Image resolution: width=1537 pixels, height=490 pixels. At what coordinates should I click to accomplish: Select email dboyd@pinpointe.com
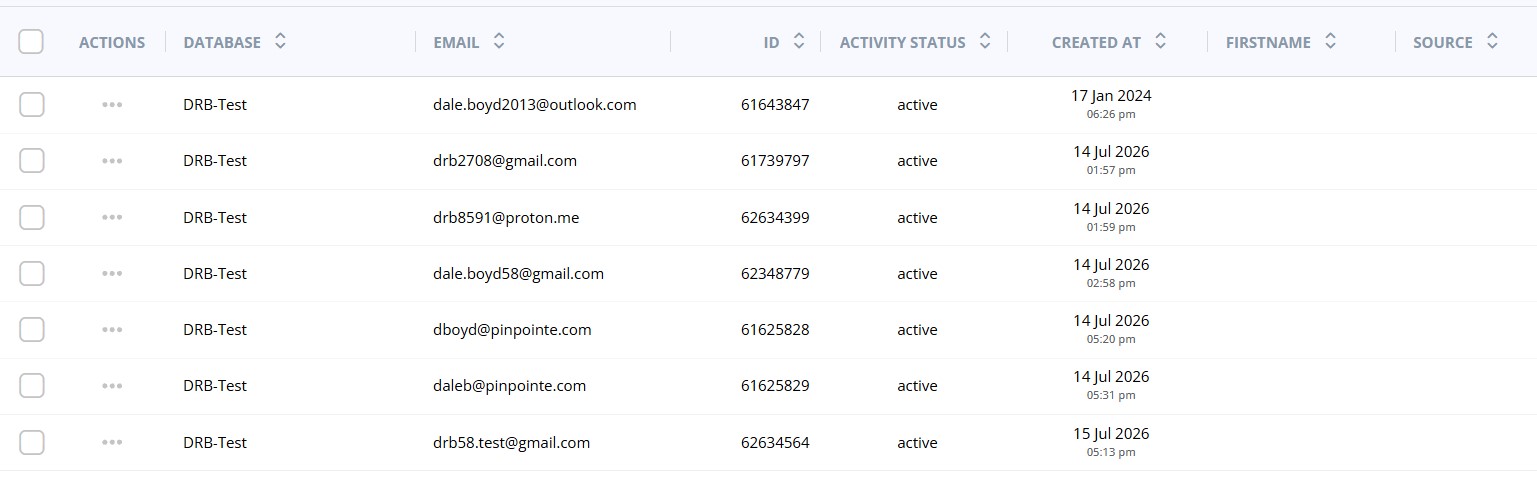512,329
